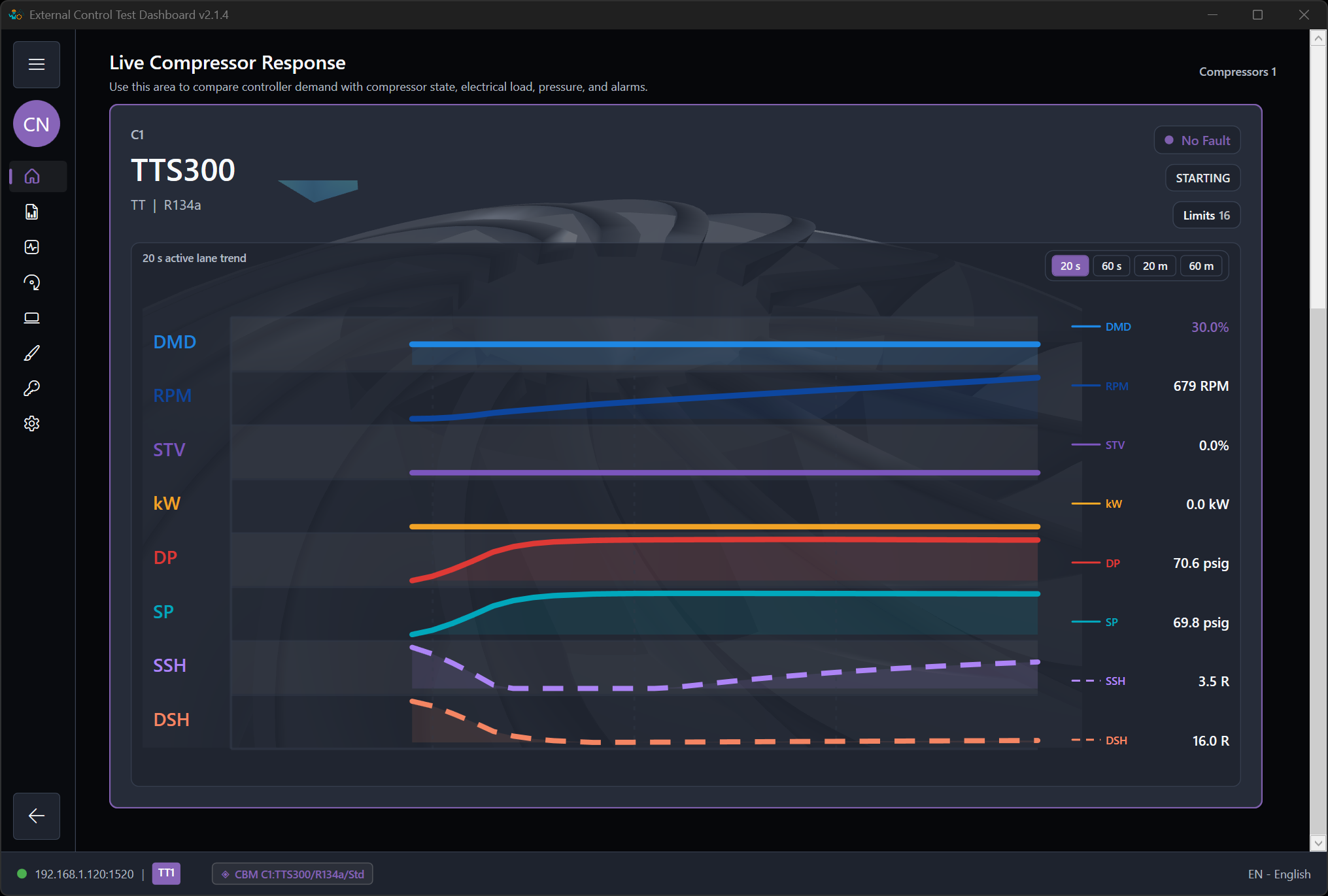Open the hamburger navigation menu

pos(37,65)
